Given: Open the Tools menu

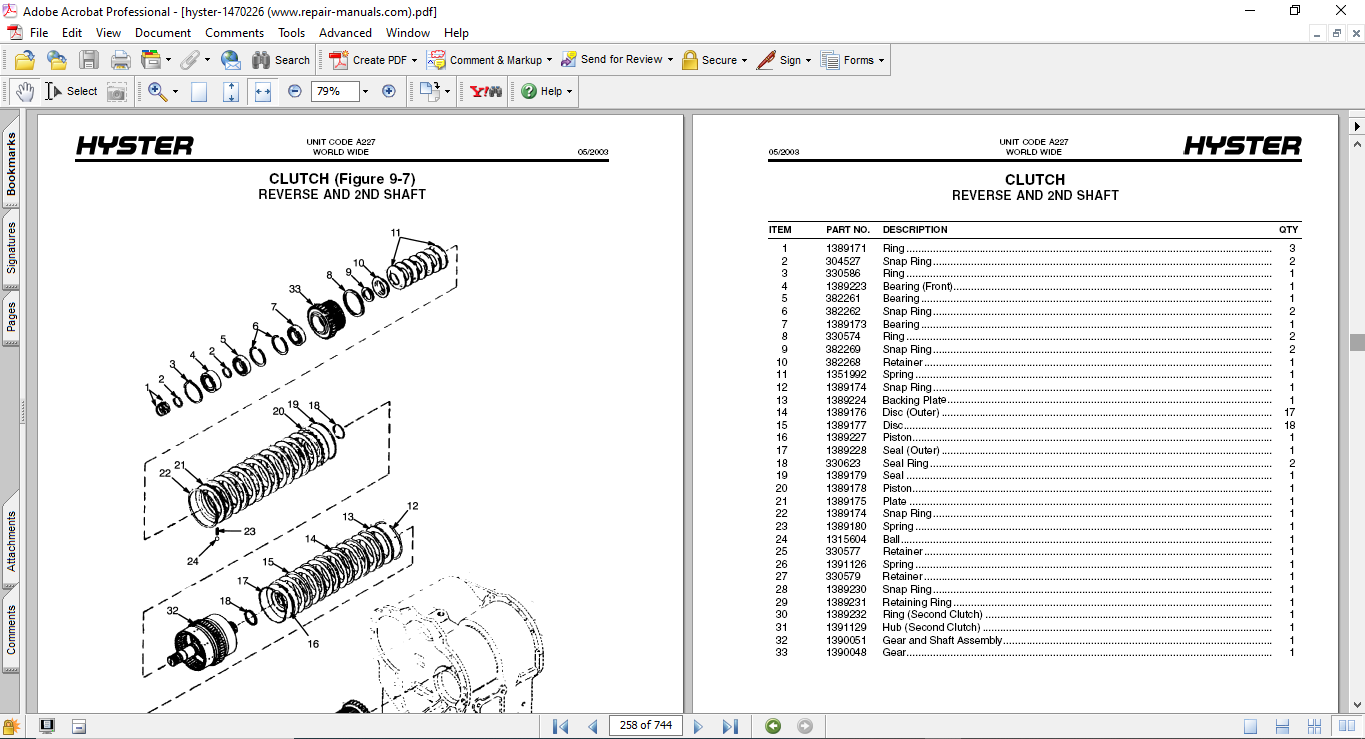Looking at the screenshot, I should (292, 33).
